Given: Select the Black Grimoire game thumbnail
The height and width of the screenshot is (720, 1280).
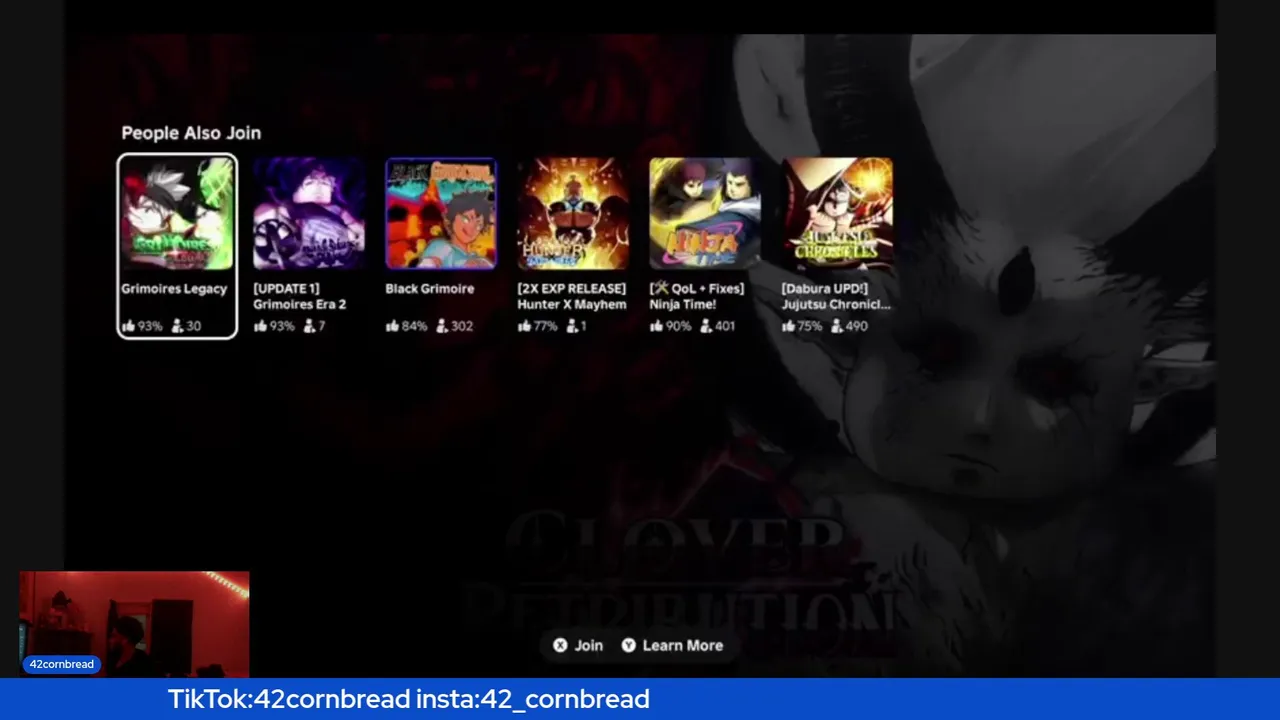Looking at the screenshot, I should tap(441, 214).
